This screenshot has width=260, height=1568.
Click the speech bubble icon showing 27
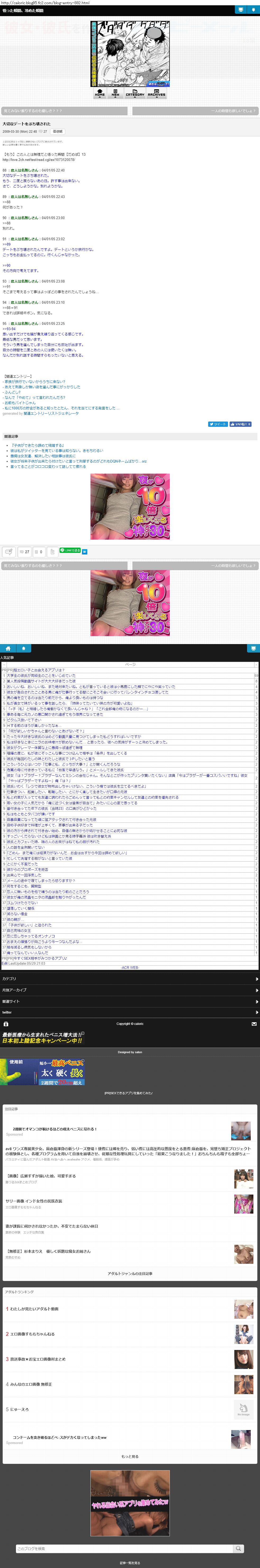point(24,552)
